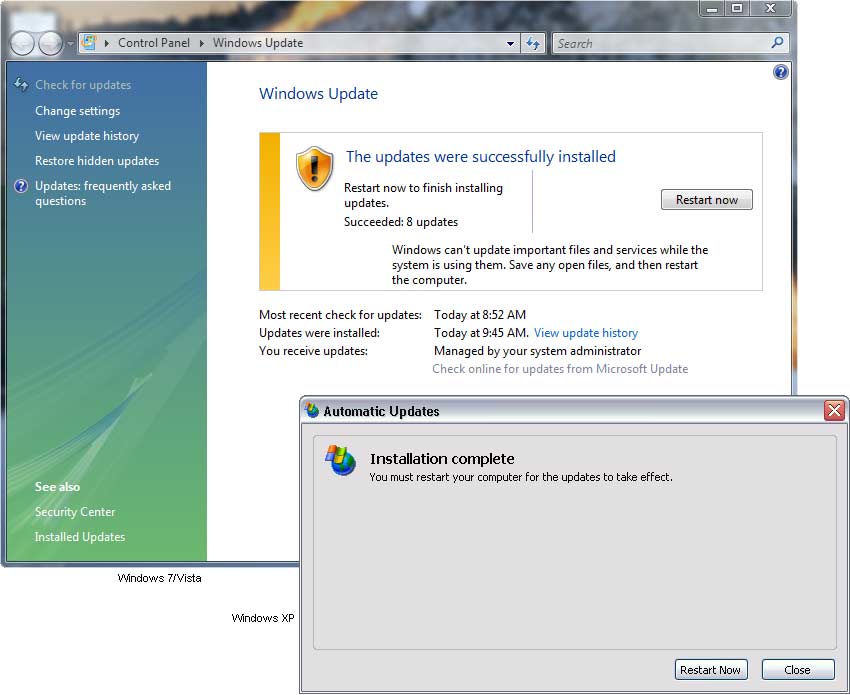Viewport: 850px width, 695px height.
Task: Click the Back navigation arrow
Action: [23, 43]
